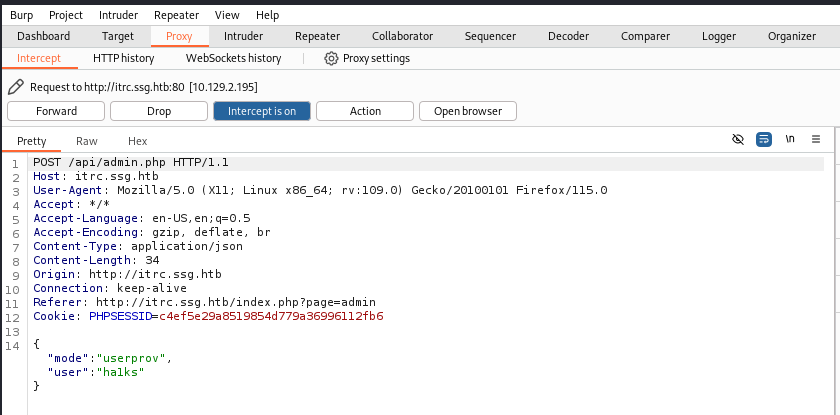Select the Raw view tab
Screen dimensions: 840x415
click(87, 141)
